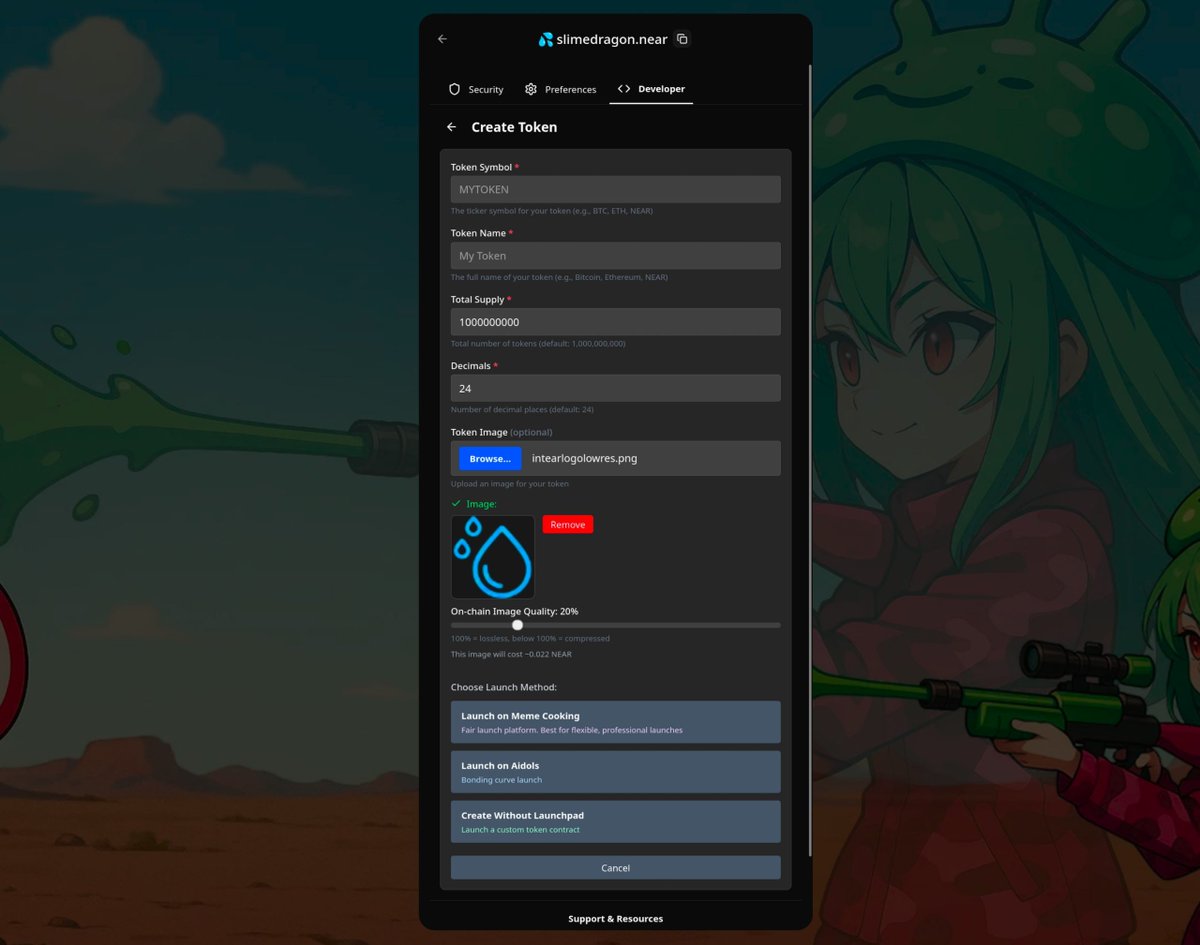Select Create Without Launchpad
The width and height of the screenshot is (1200, 945).
pos(615,821)
